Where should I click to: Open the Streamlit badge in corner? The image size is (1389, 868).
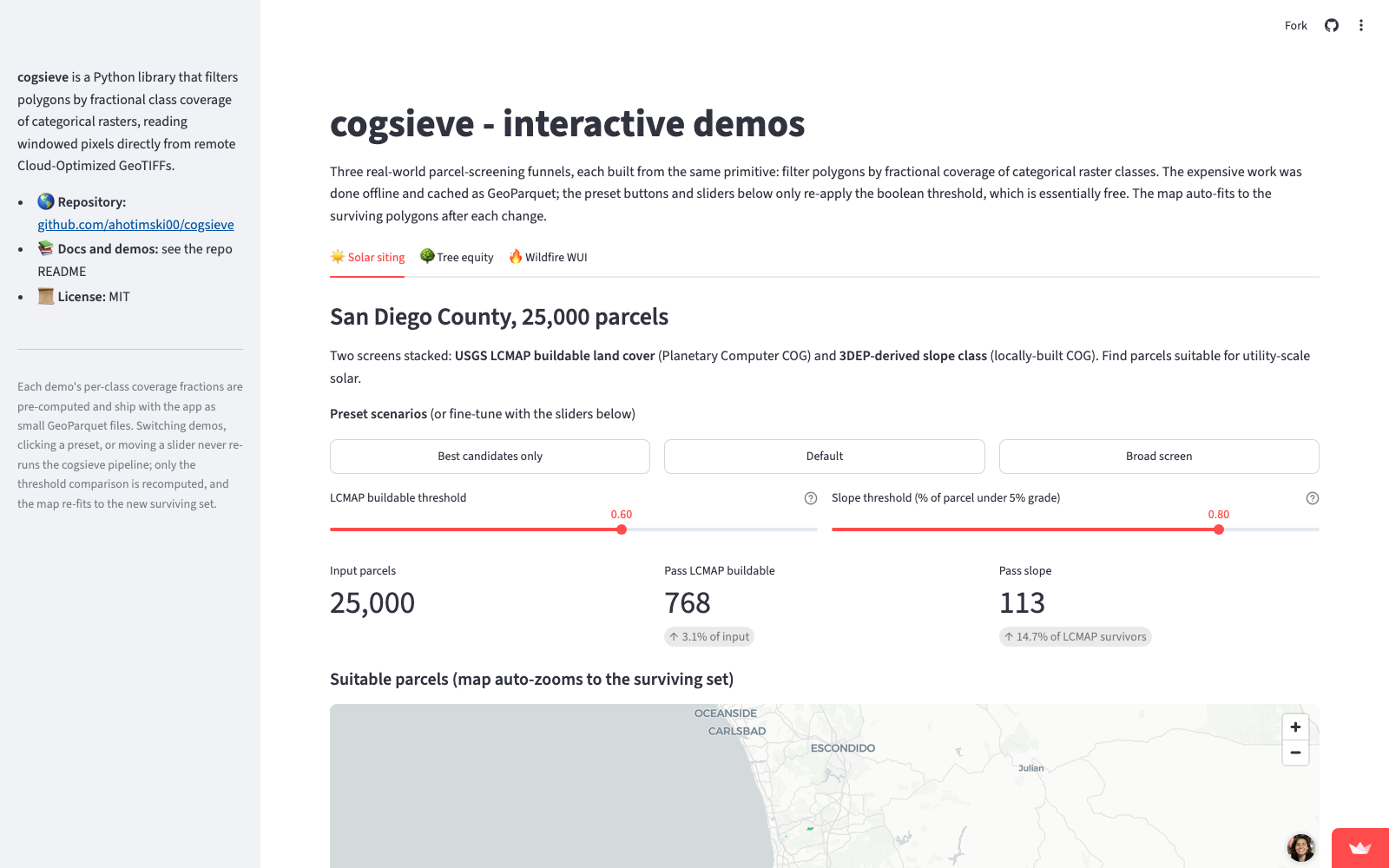point(1360,848)
